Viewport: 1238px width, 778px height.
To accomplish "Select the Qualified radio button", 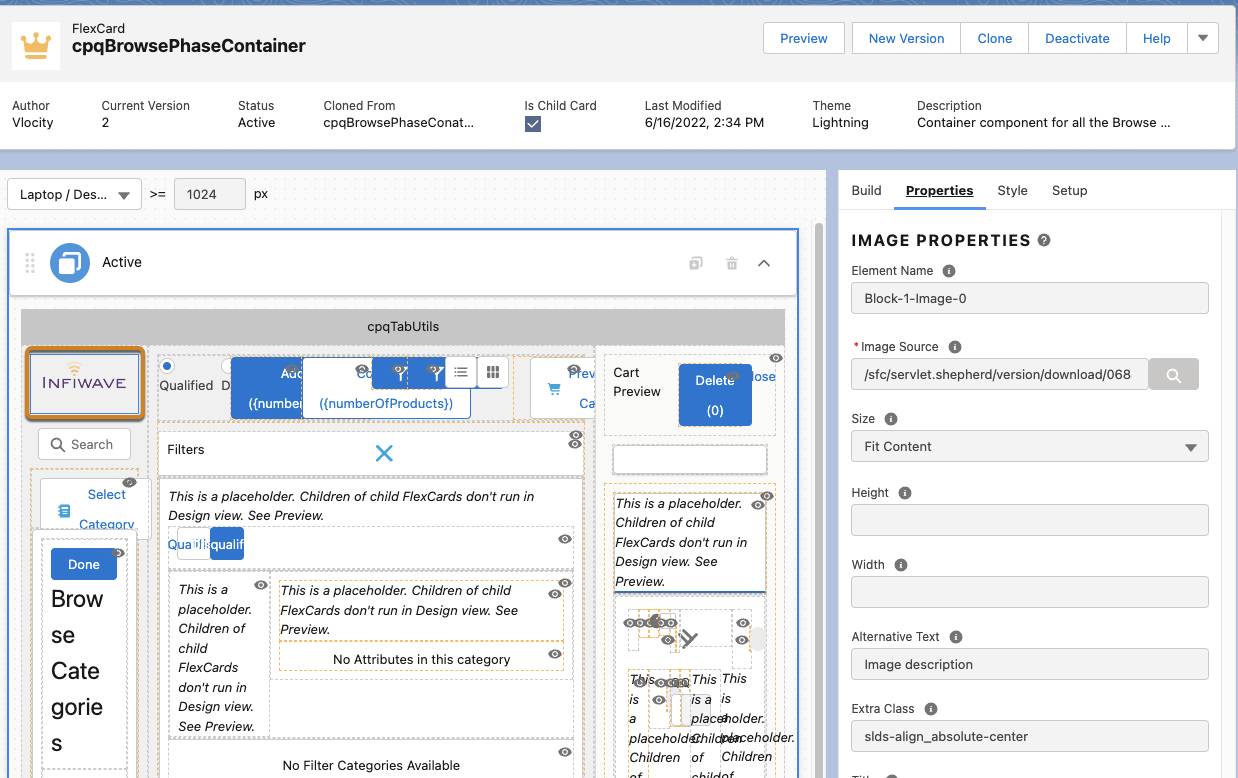I will (166, 366).
